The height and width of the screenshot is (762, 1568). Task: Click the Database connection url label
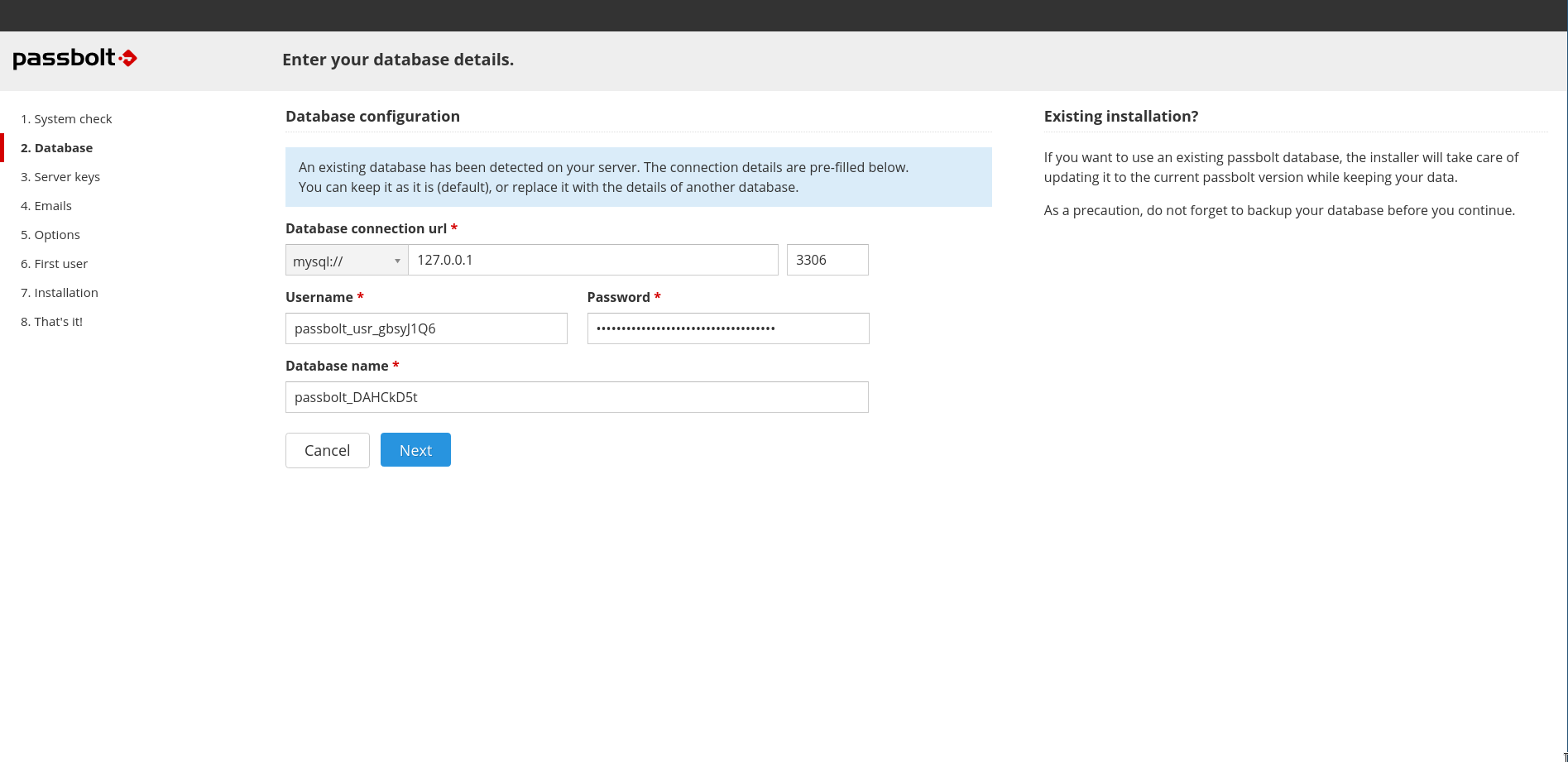[x=371, y=228]
